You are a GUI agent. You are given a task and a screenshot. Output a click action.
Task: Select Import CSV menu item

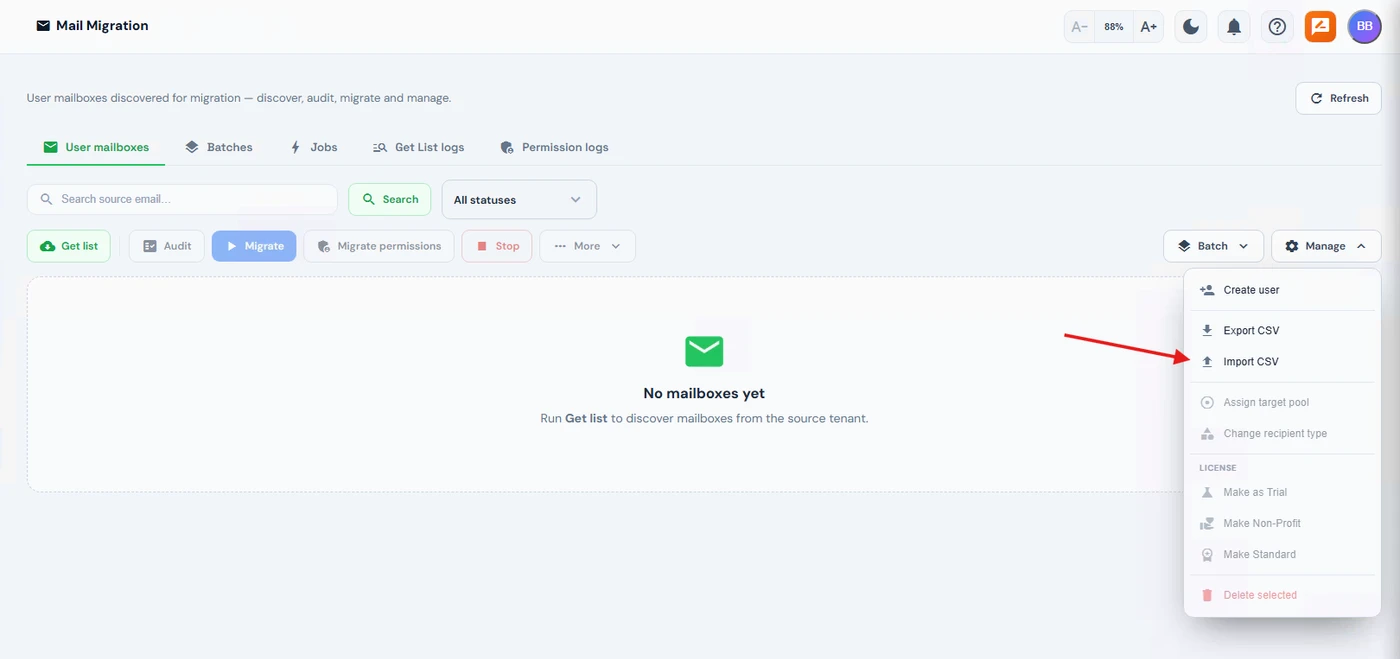(x=1283, y=362)
